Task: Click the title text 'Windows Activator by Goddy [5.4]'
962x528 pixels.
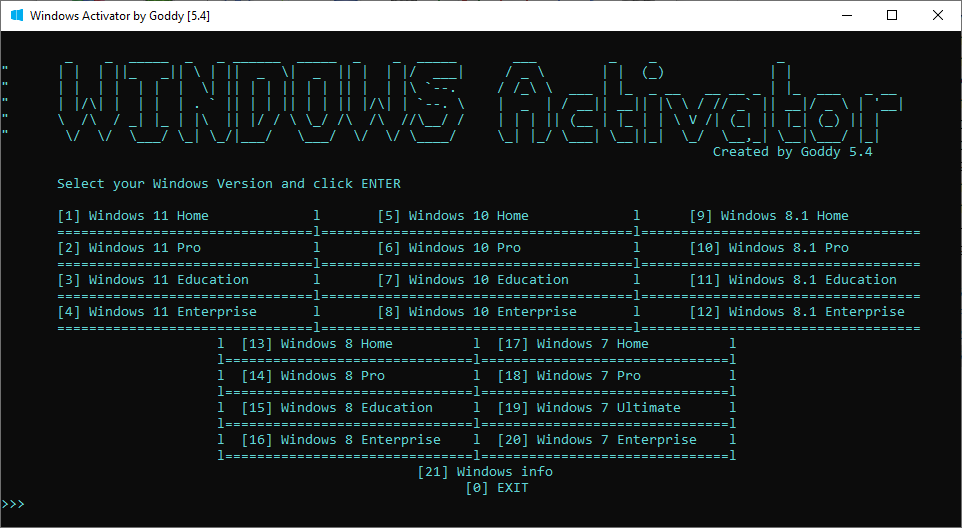Action: tap(120, 16)
